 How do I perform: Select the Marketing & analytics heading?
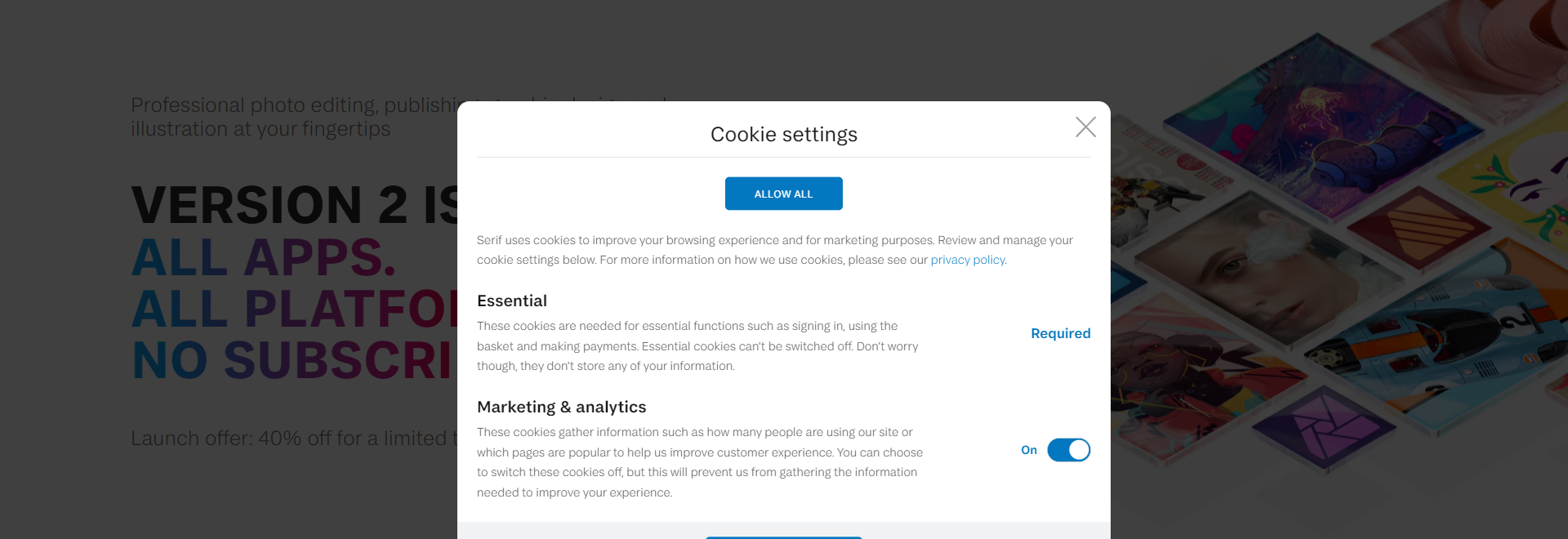click(x=561, y=407)
